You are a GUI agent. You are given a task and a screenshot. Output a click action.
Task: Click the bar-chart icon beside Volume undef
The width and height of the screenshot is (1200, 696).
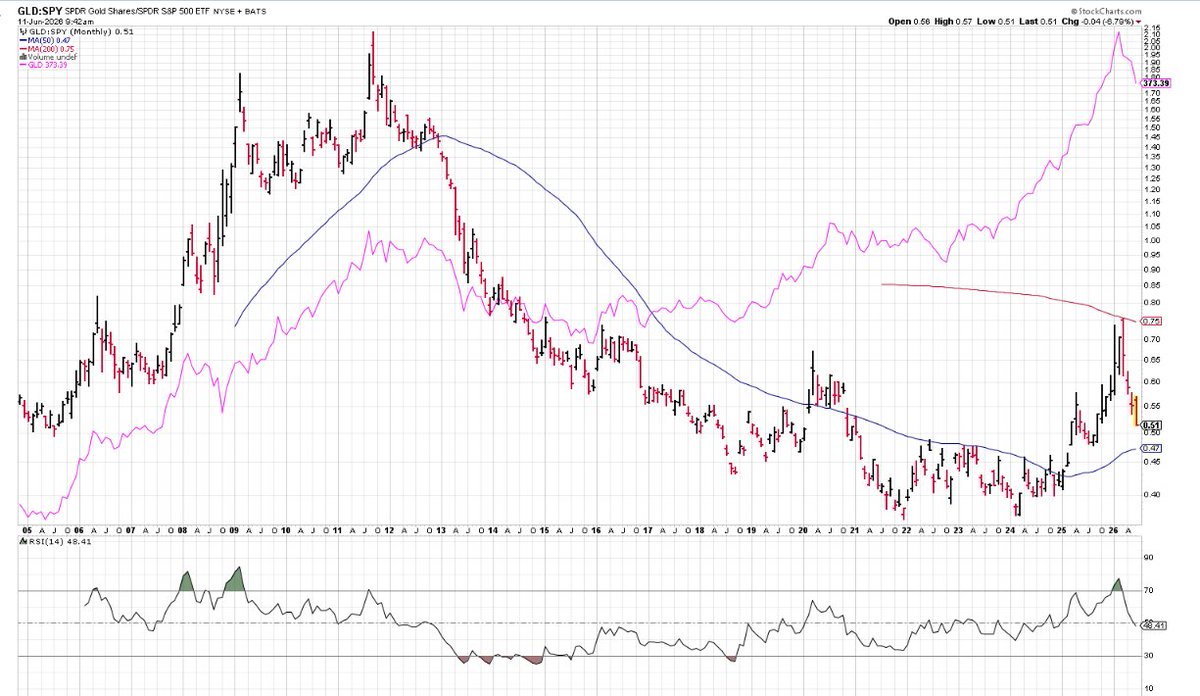[24, 57]
